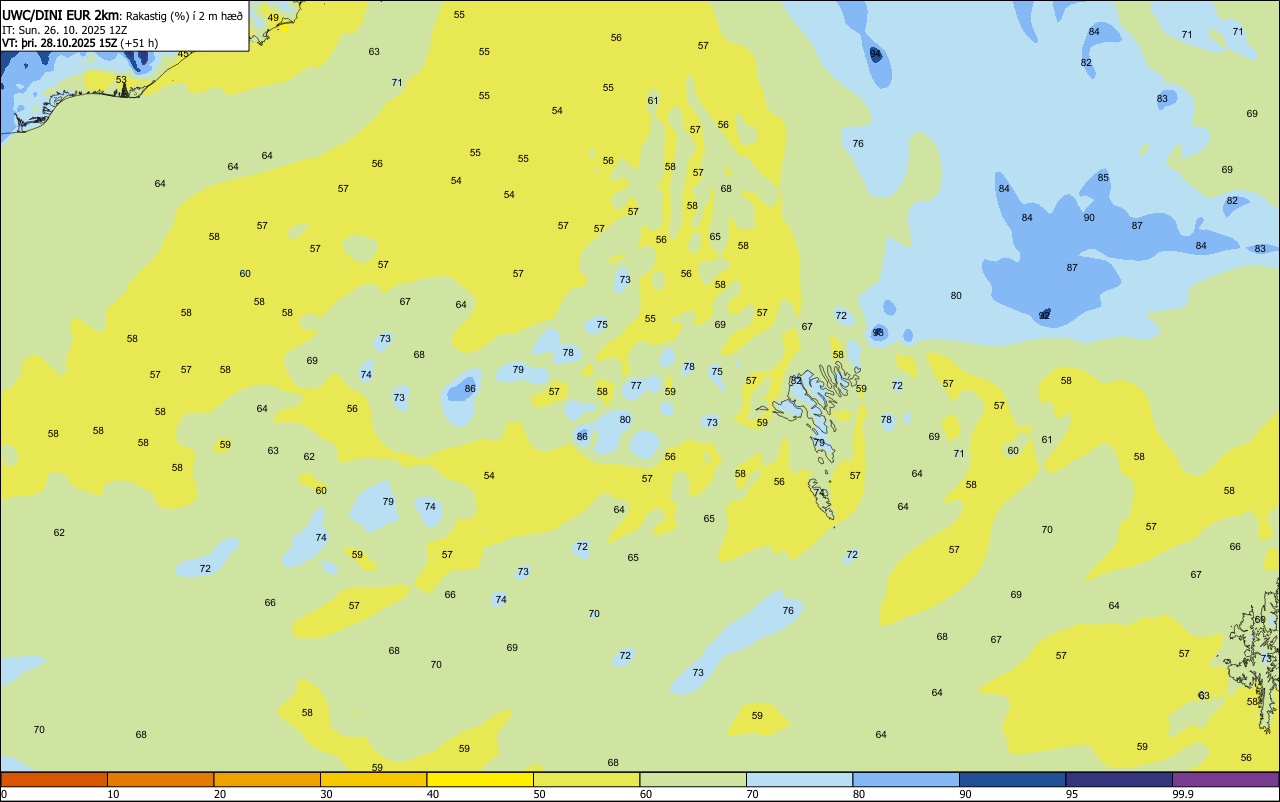Click the humidity value 85 on the map
The image size is (1280, 802).
pos(1103,178)
